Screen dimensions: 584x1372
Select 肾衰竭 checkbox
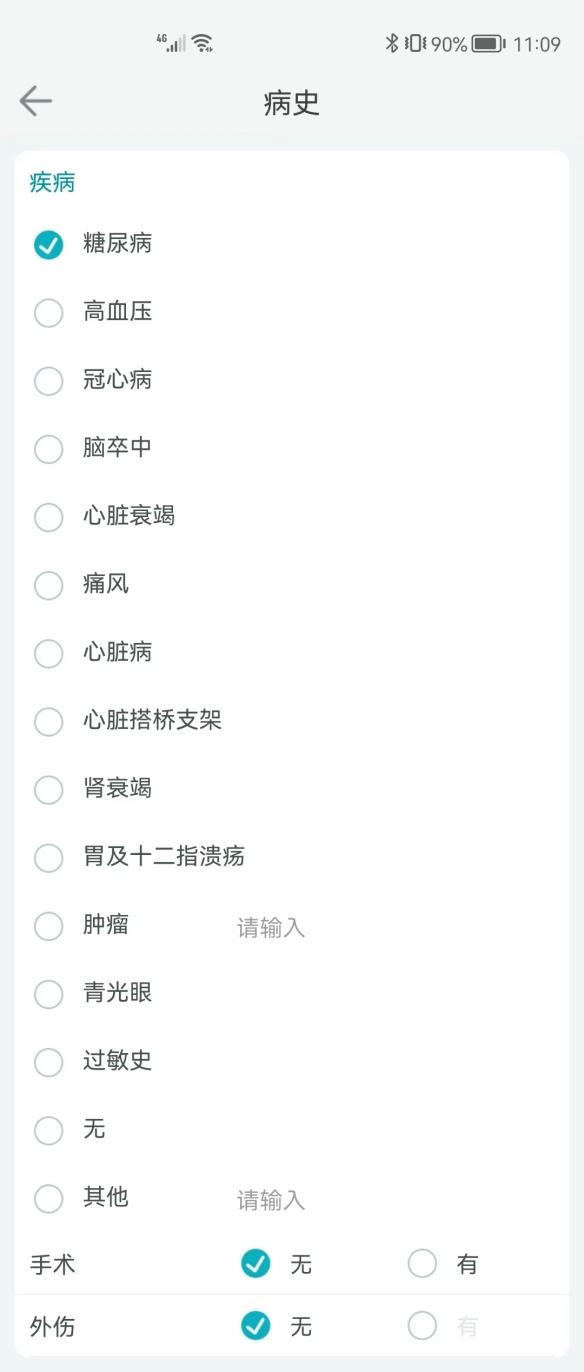click(48, 789)
